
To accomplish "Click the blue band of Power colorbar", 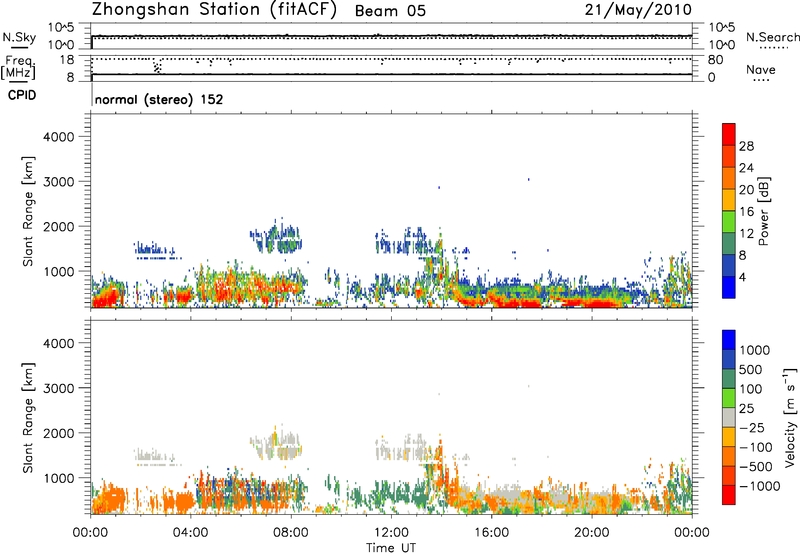I will 729,287.
